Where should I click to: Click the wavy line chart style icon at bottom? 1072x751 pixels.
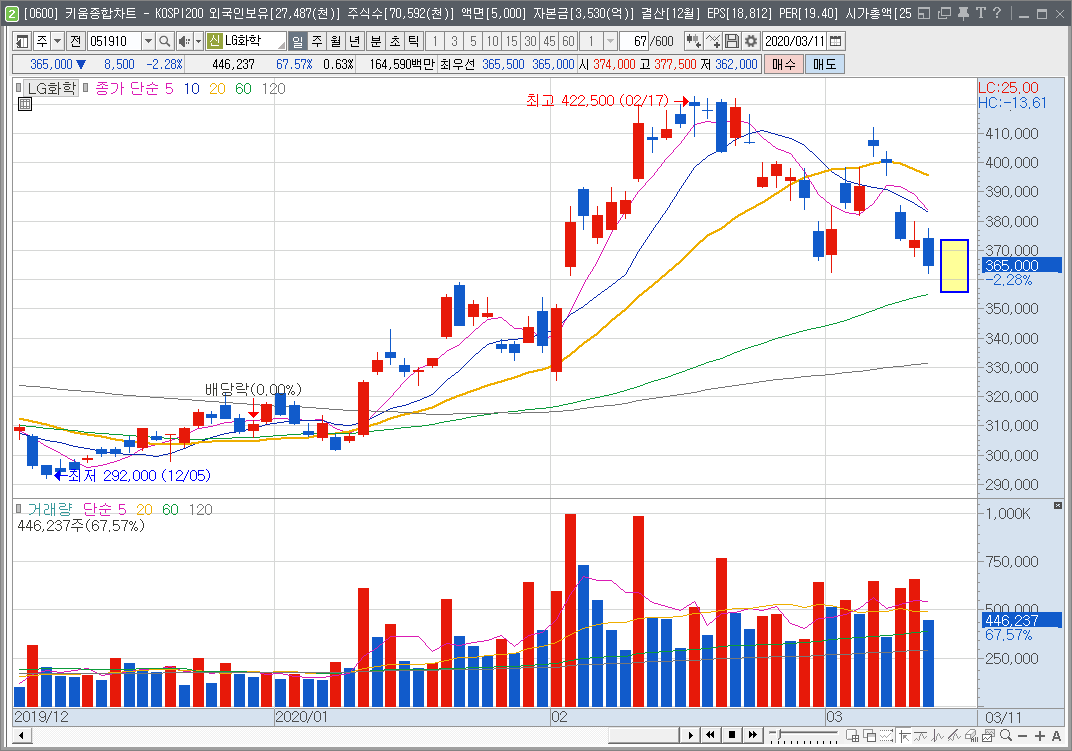point(921,736)
